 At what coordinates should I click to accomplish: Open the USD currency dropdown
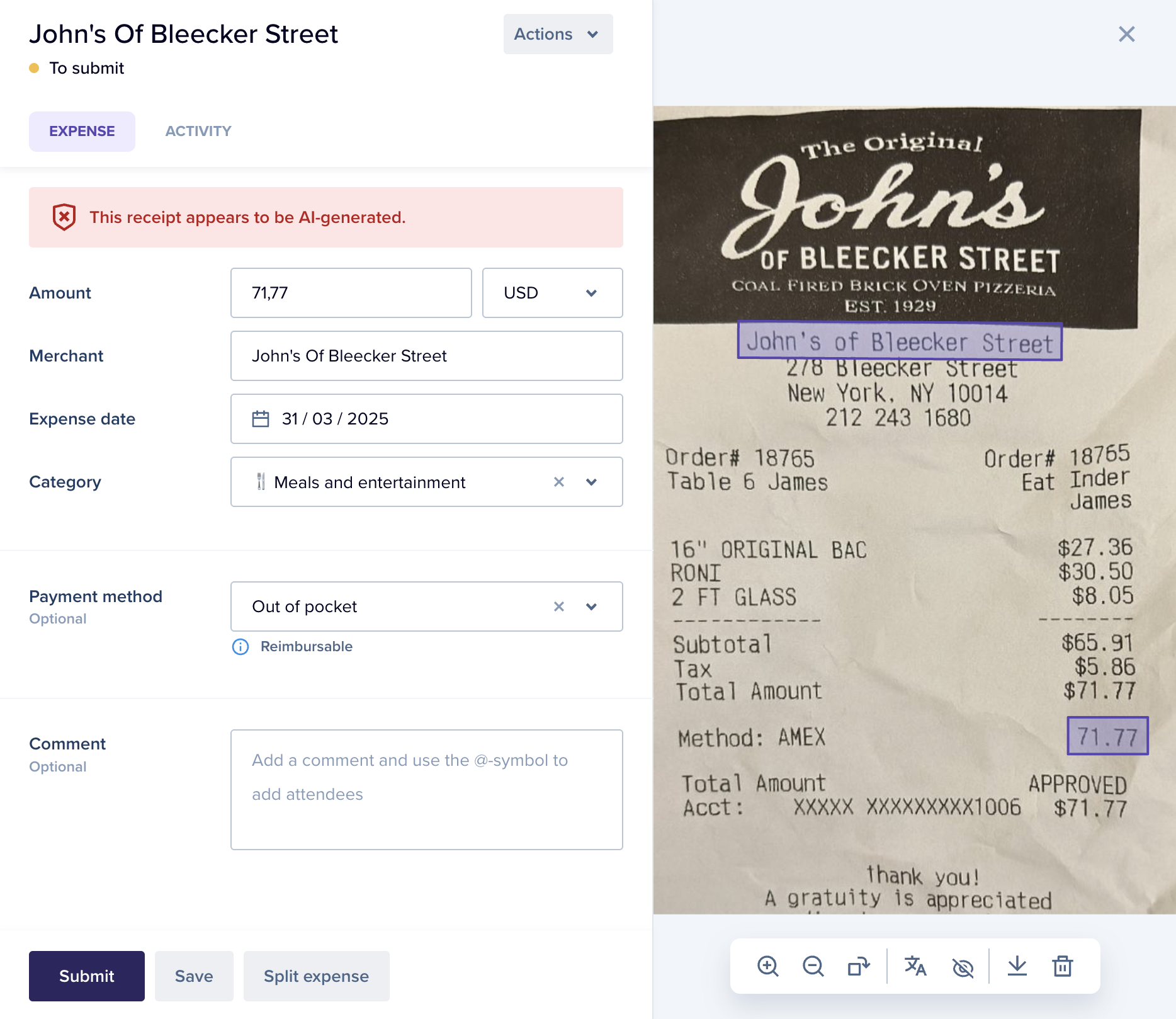(553, 293)
